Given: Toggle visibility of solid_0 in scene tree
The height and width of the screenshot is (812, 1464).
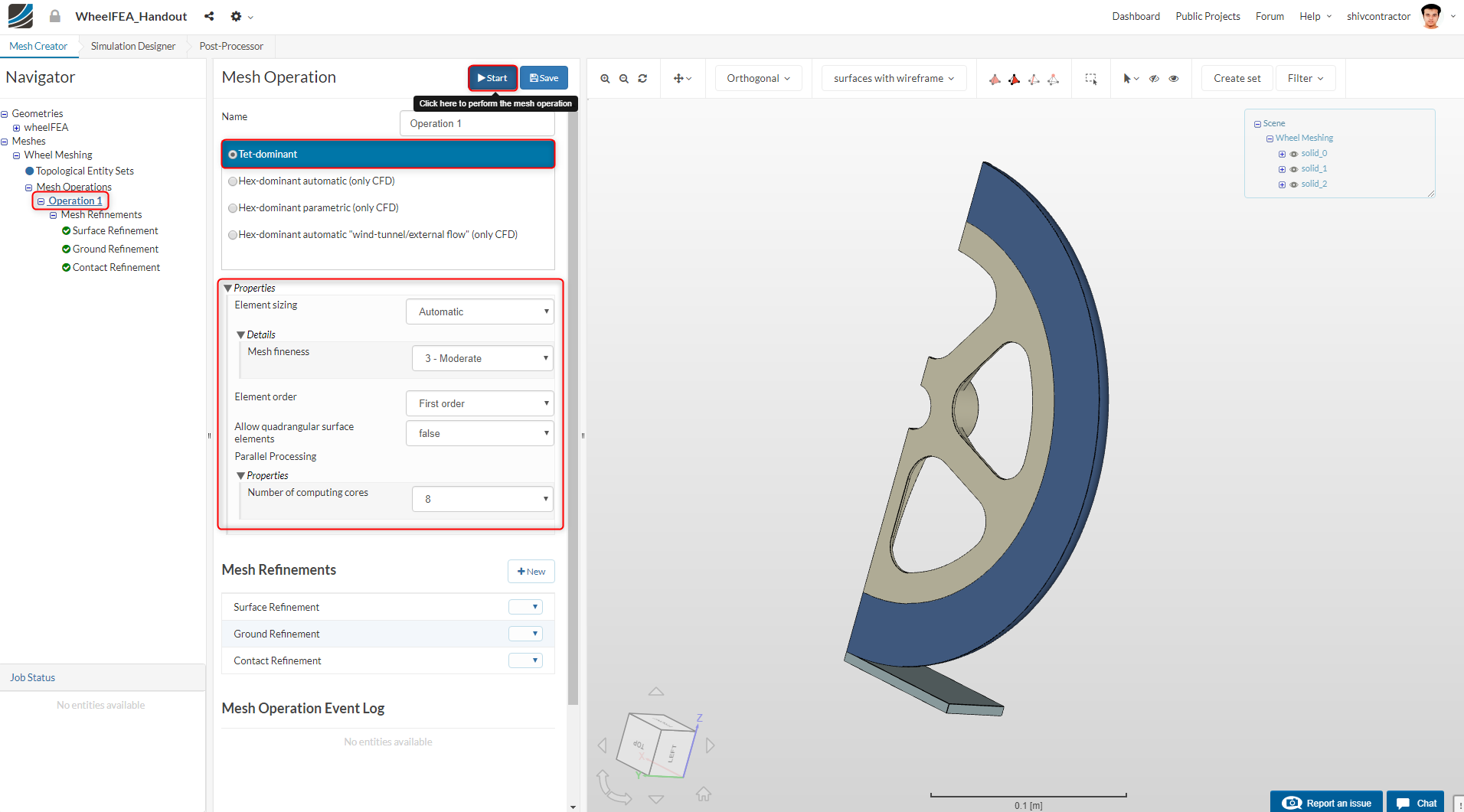Looking at the screenshot, I should pyautogui.click(x=1294, y=154).
